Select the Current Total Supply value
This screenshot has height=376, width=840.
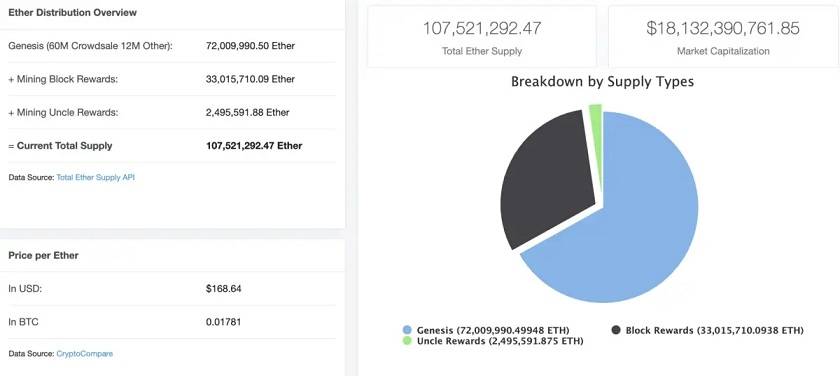coord(254,146)
